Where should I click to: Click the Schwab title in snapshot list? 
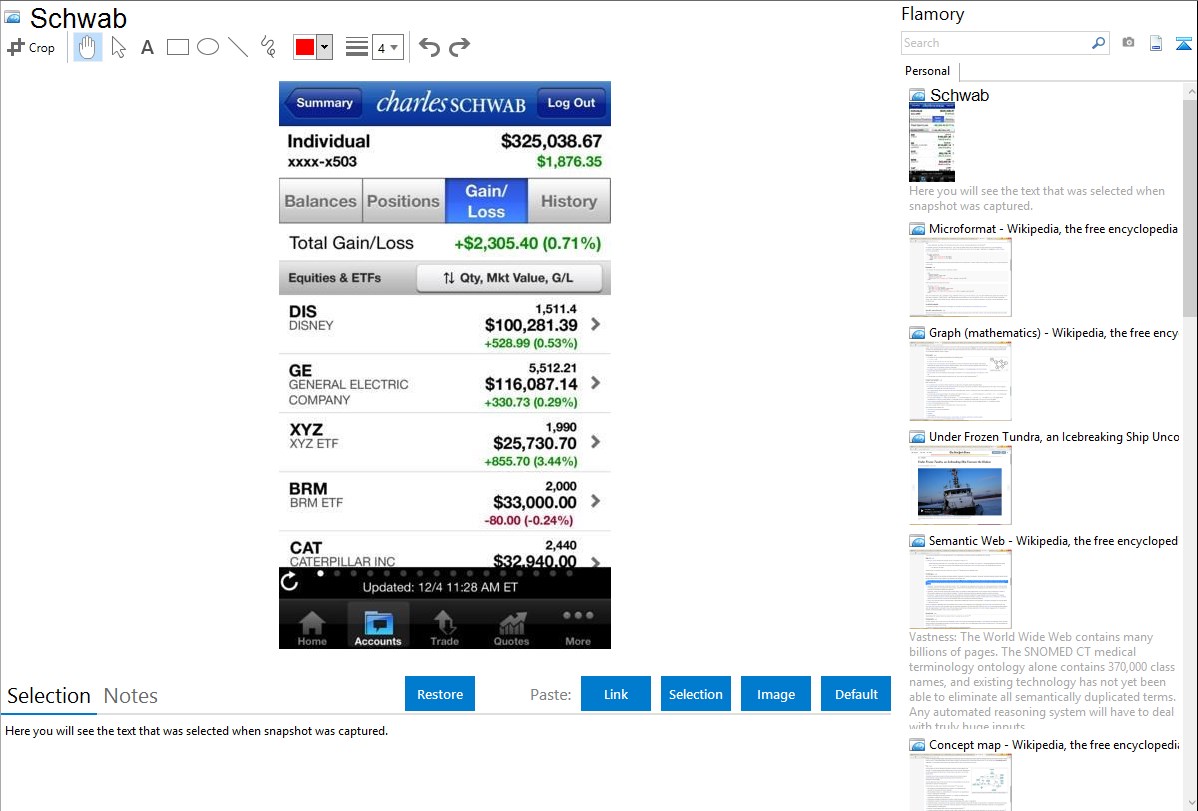pos(959,96)
